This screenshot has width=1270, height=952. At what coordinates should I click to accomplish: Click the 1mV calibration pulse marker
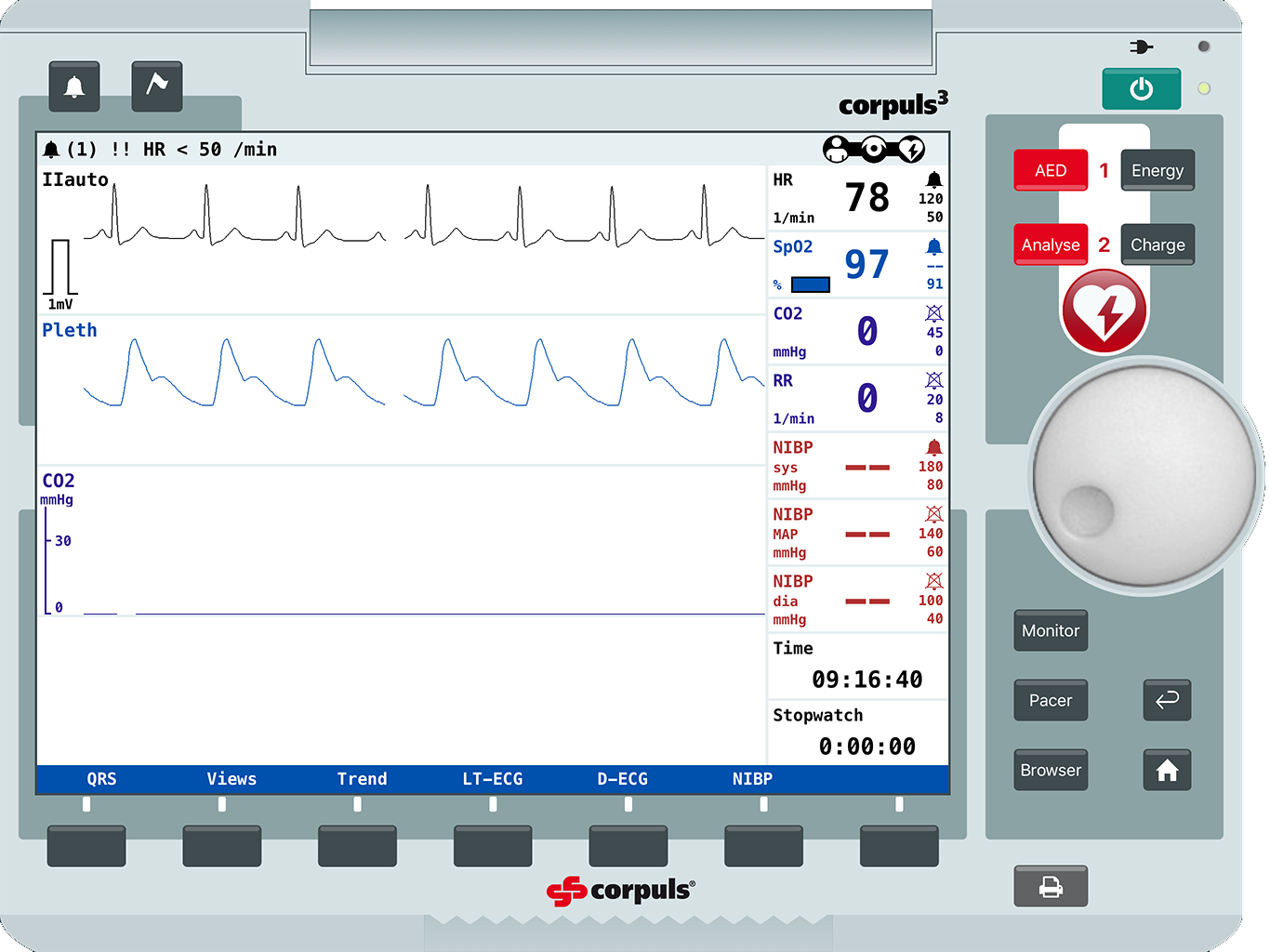click(x=60, y=275)
